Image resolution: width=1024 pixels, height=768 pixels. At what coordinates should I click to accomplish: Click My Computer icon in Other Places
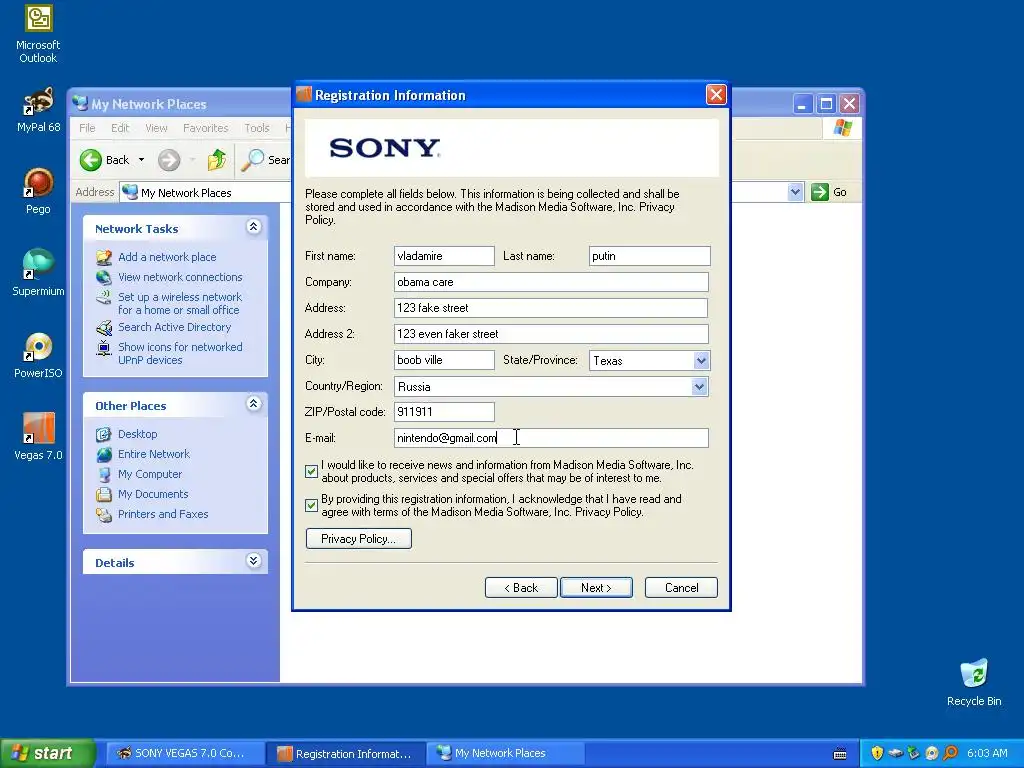click(104, 474)
